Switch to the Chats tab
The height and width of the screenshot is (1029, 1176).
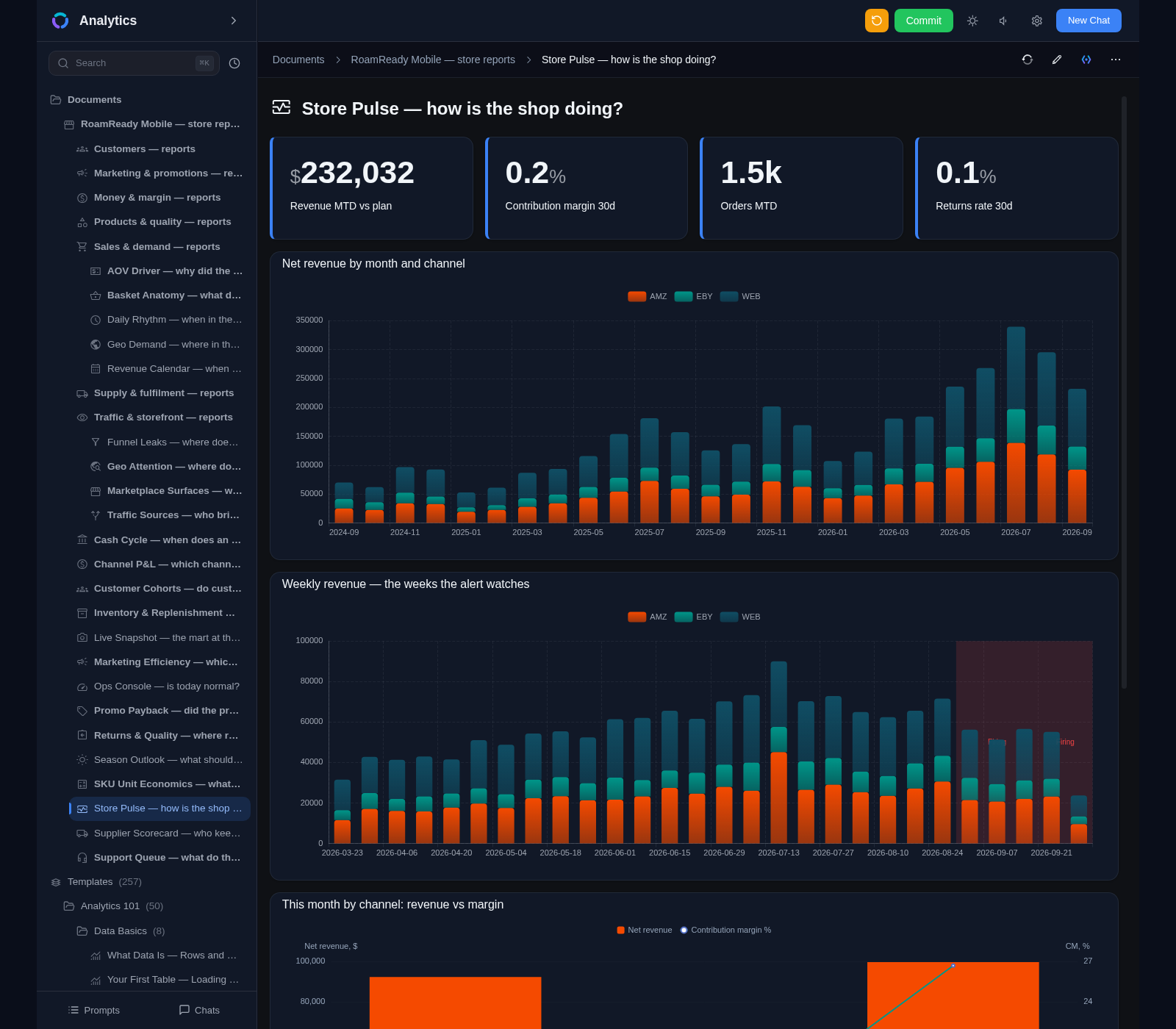coord(199,1010)
